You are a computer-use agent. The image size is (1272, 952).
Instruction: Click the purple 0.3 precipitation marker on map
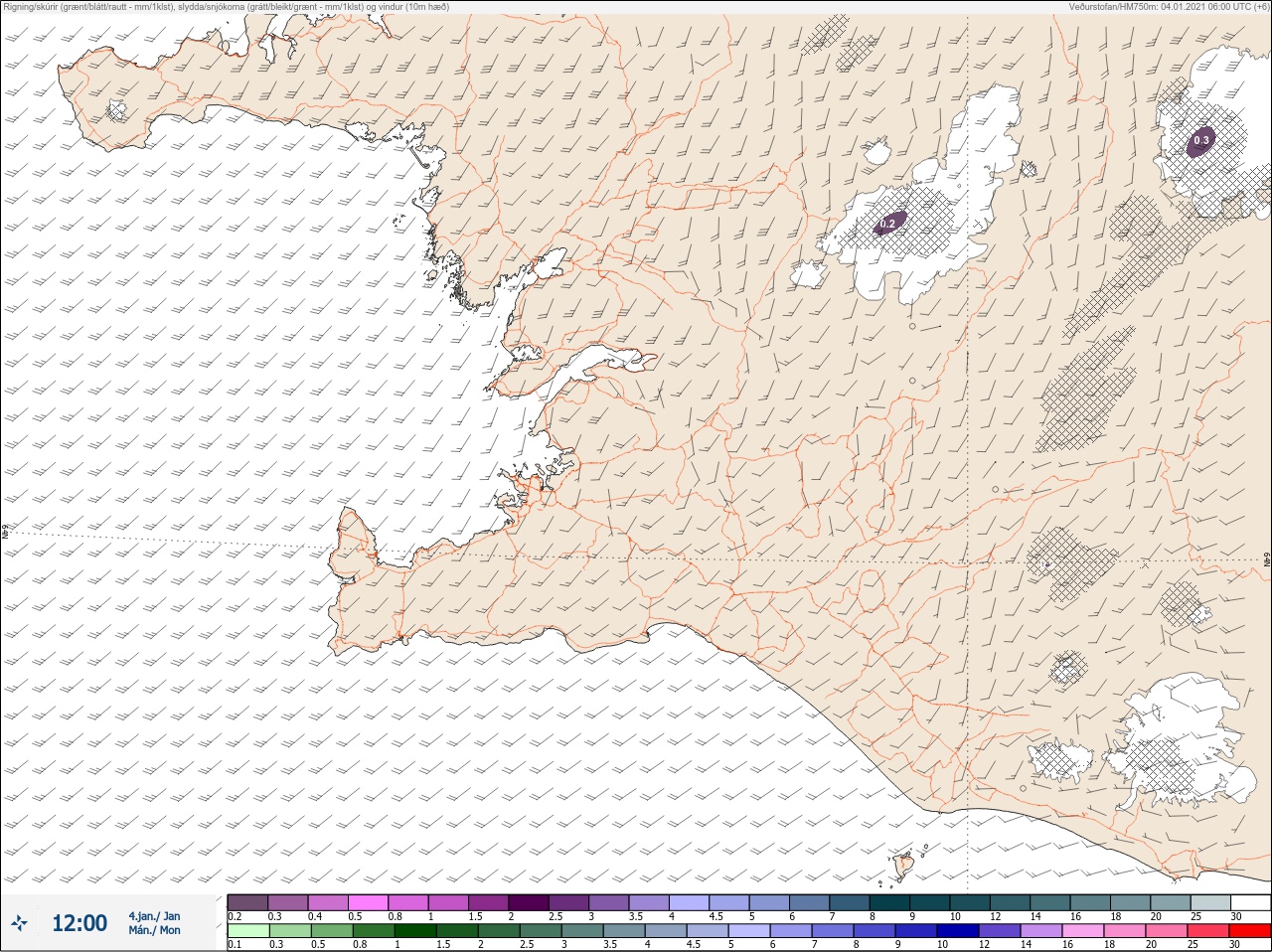click(1200, 141)
